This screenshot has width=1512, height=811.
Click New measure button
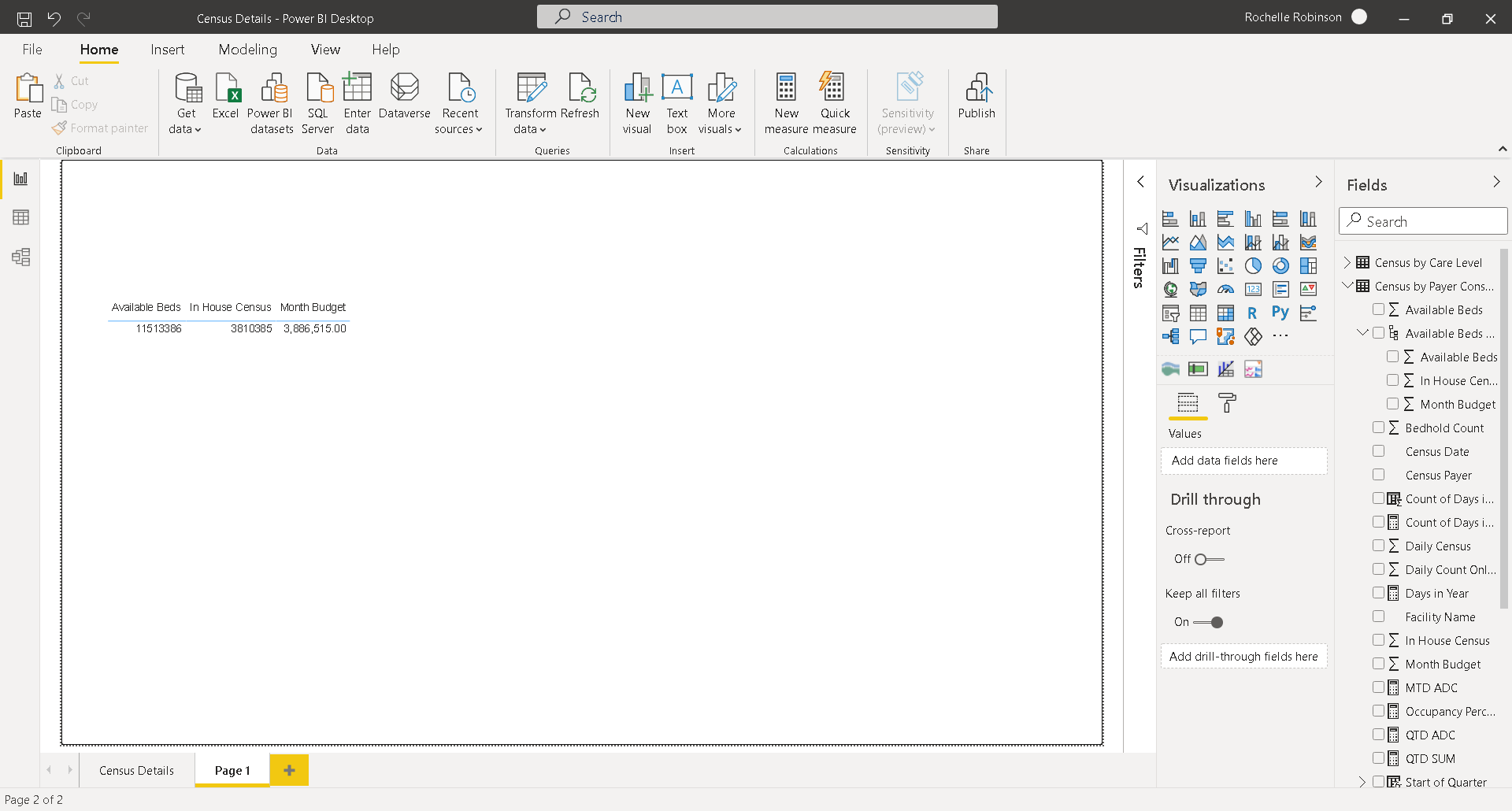(786, 103)
